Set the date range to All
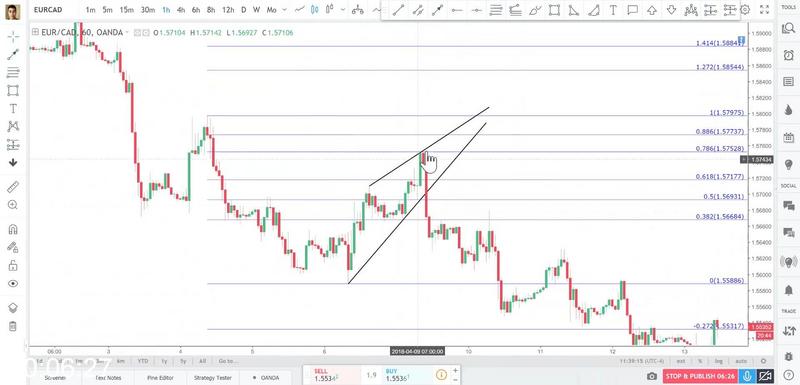The image size is (800, 385). pyautogui.click(x=202, y=361)
